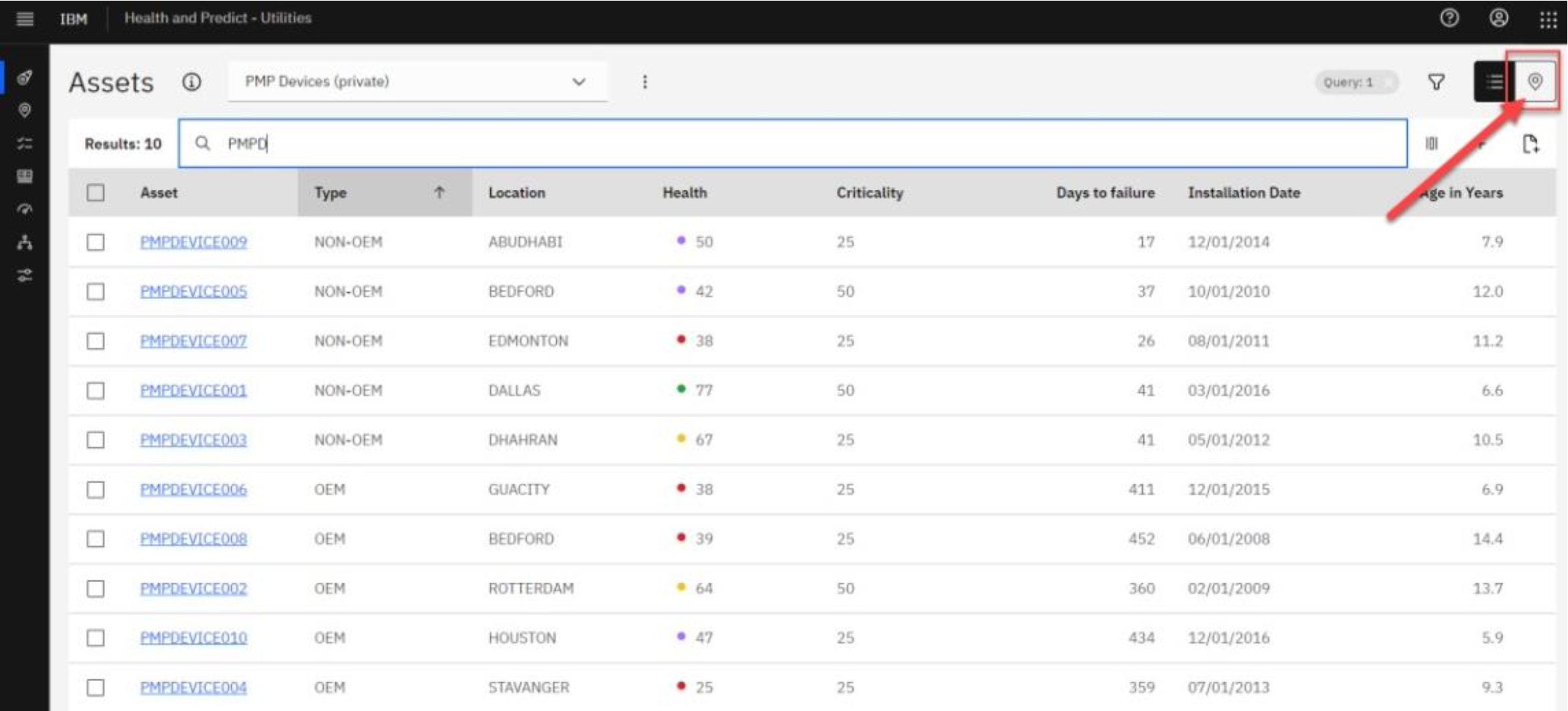The width and height of the screenshot is (1568, 711).
Task: Check the box for PMPDEVICE004
Action: point(95,687)
